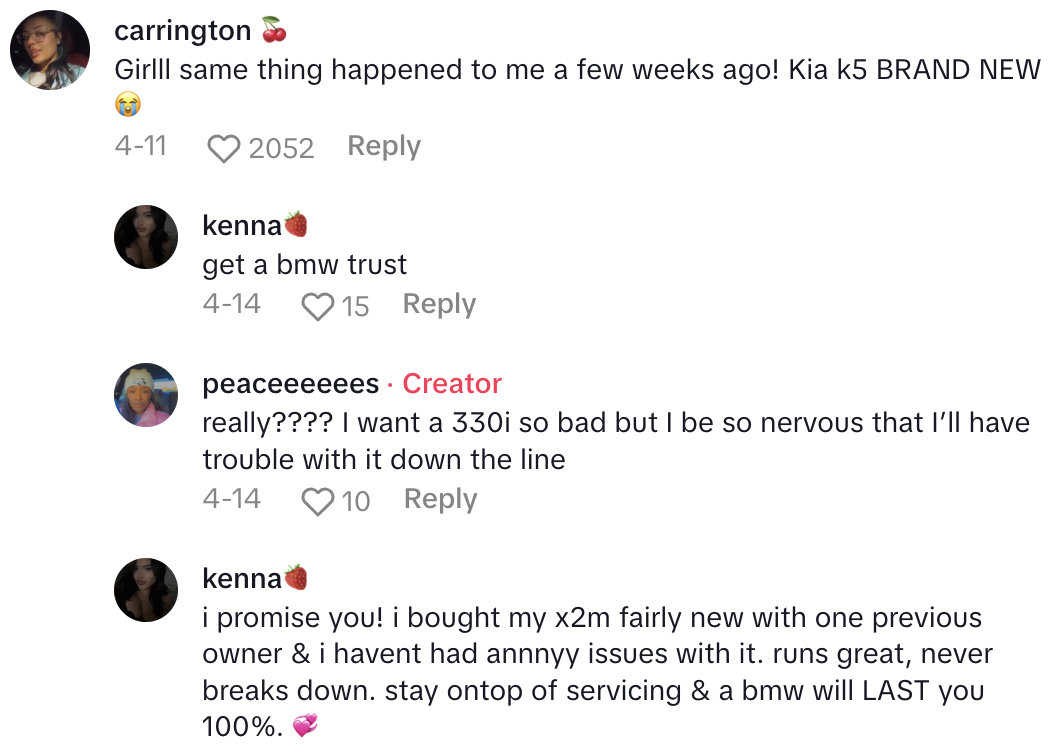The image size is (1058, 750).
Task: Tap the heart on peaceeeeees' creator reply
Action: pyautogui.click(x=318, y=501)
